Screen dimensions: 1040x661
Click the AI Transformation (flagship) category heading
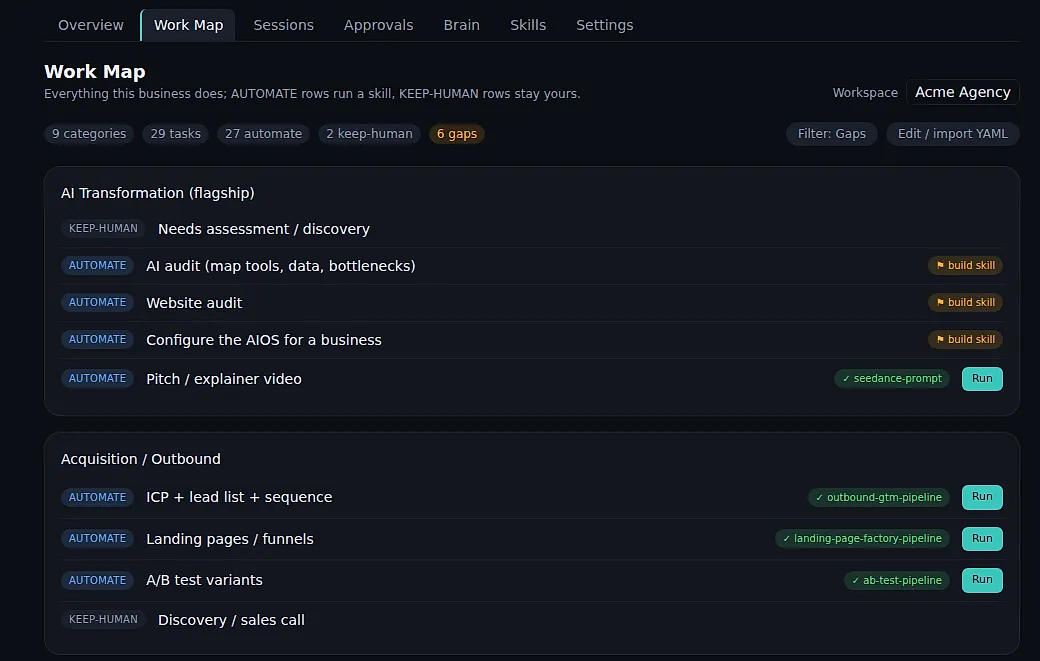[157, 193]
